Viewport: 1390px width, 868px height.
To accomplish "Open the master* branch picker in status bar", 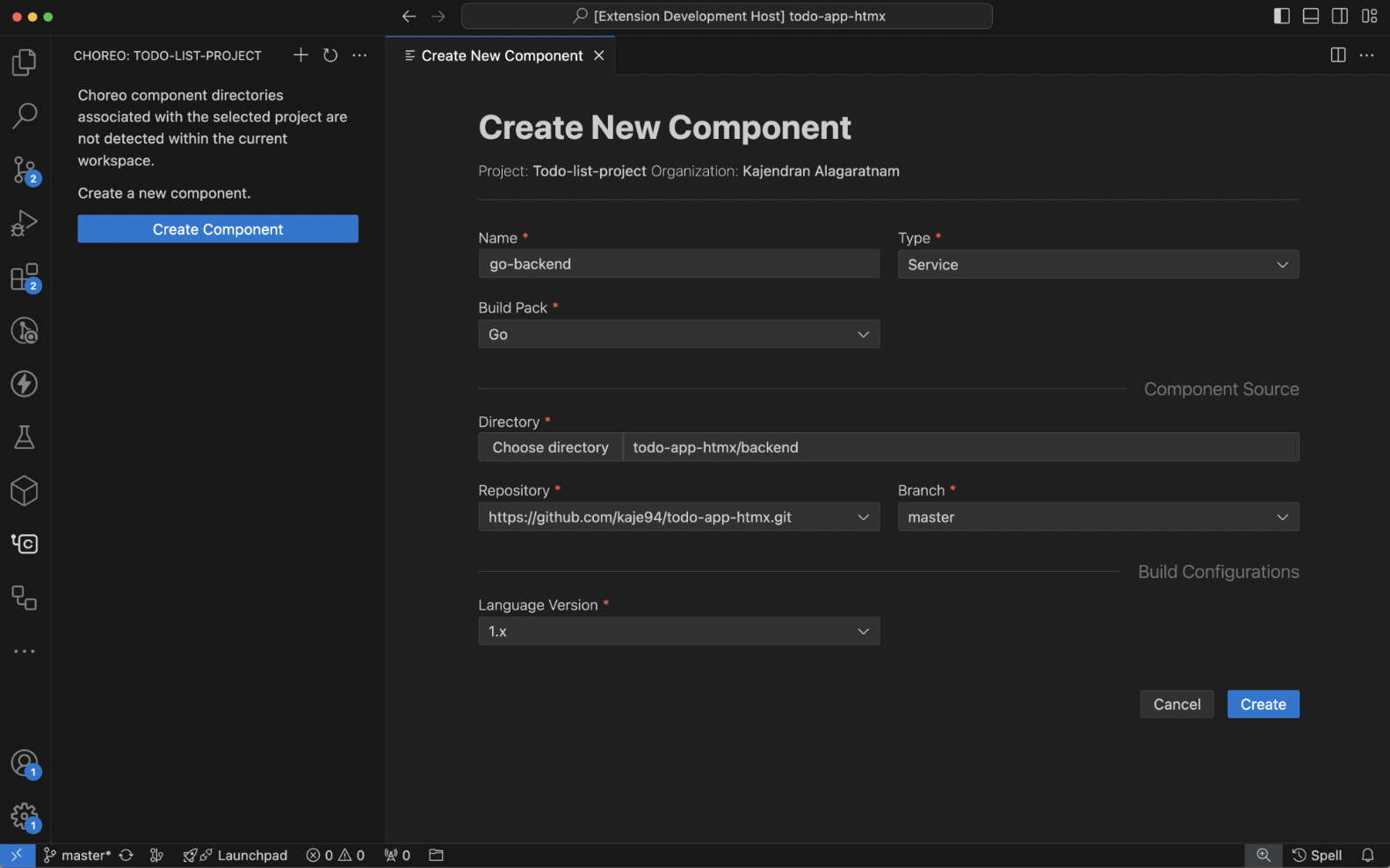I will [x=77, y=855].
